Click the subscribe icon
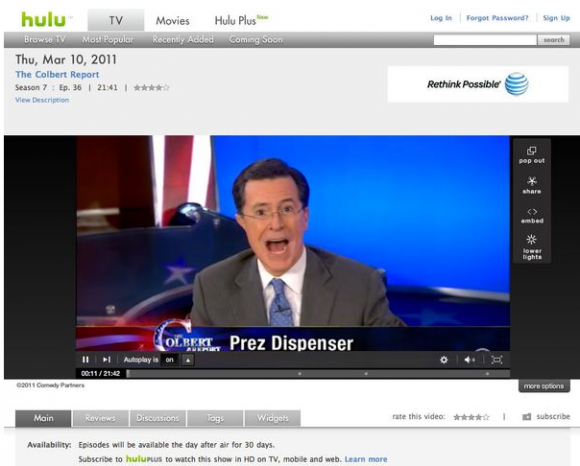 [526, 417]
